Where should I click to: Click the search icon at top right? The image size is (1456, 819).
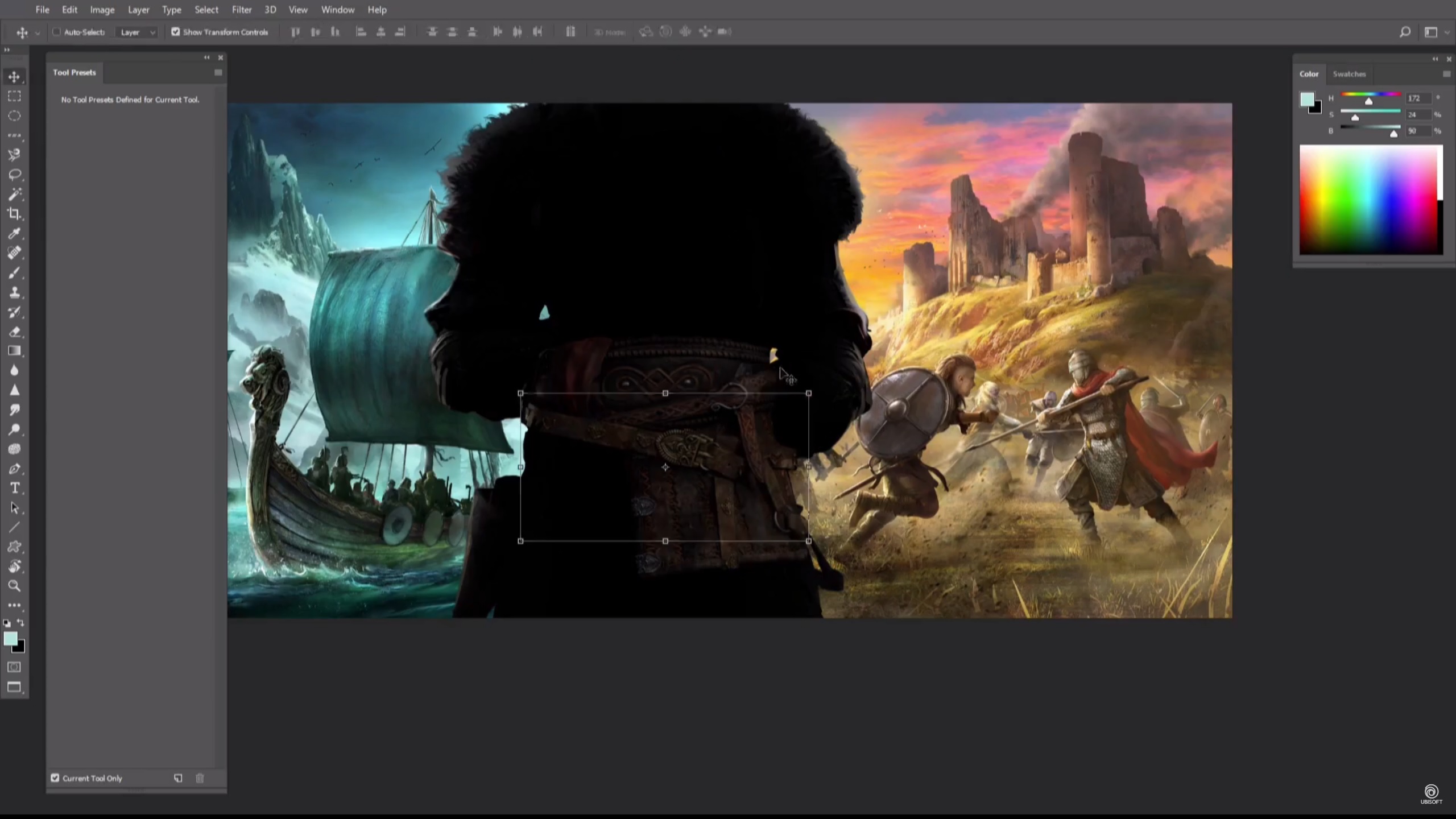click(x=1405, y=32)
